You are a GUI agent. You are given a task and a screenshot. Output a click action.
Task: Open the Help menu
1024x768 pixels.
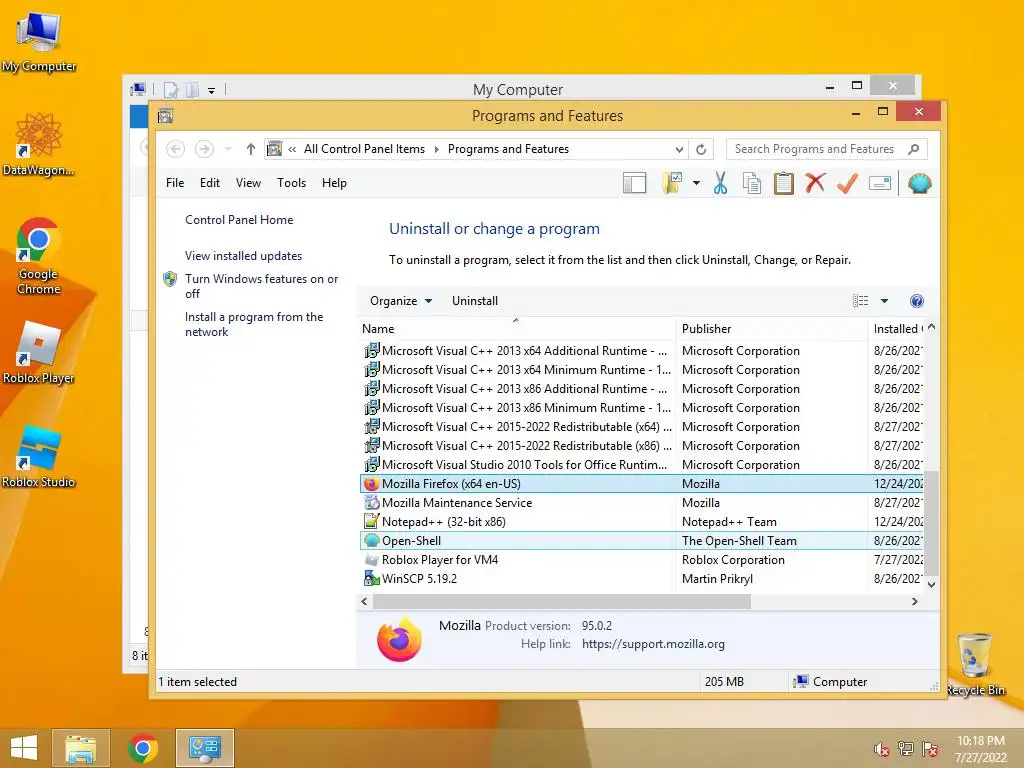click(x=334, y=183)
